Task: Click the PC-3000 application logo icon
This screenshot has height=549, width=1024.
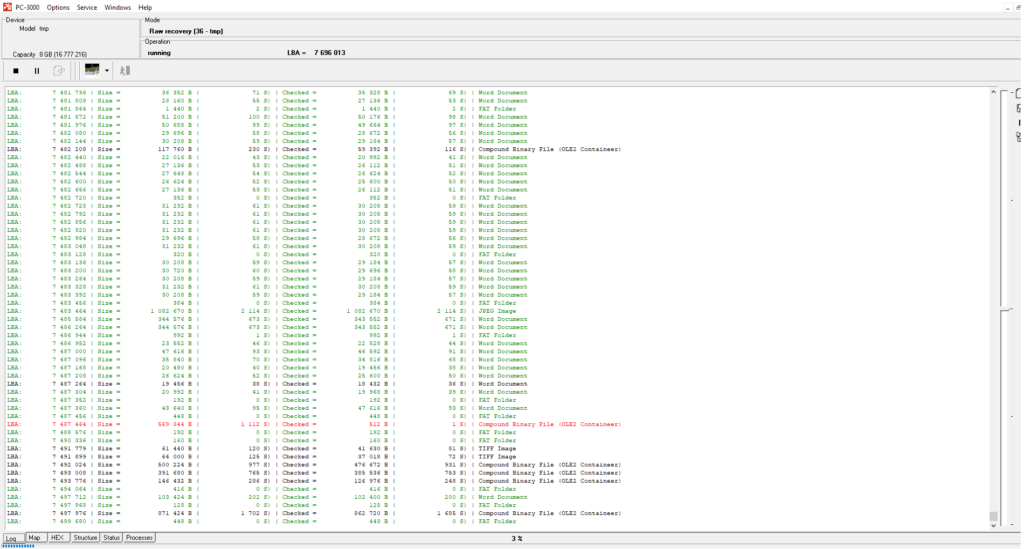Action: click(7, 7)
